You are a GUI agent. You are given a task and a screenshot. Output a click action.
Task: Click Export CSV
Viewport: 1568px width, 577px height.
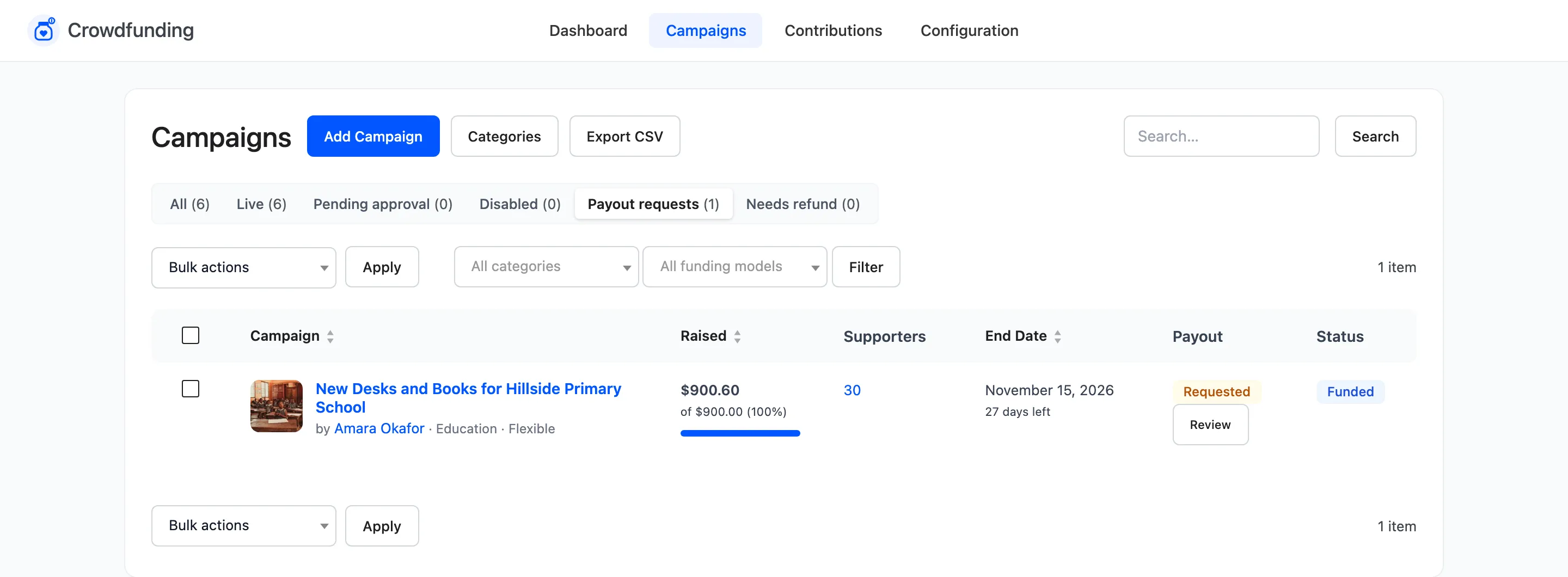pyautogui.click(x=624, y=136)
